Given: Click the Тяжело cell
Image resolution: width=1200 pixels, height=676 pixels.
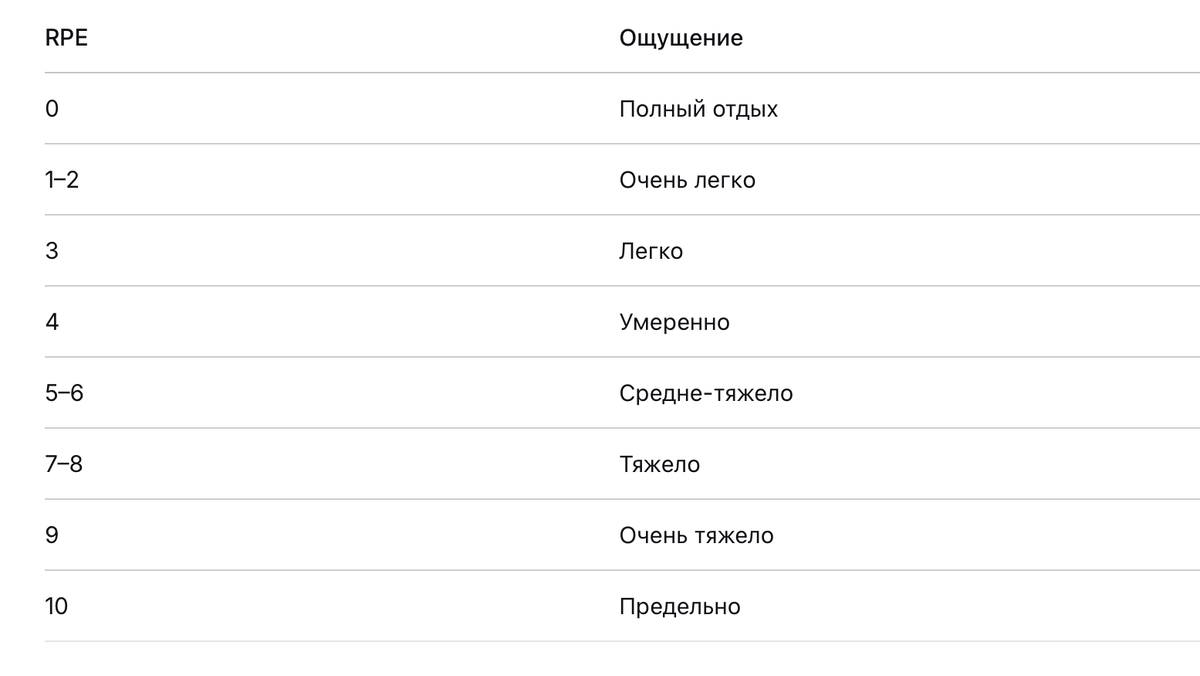Looking at the screenshot, I should (x=659, y=464).
